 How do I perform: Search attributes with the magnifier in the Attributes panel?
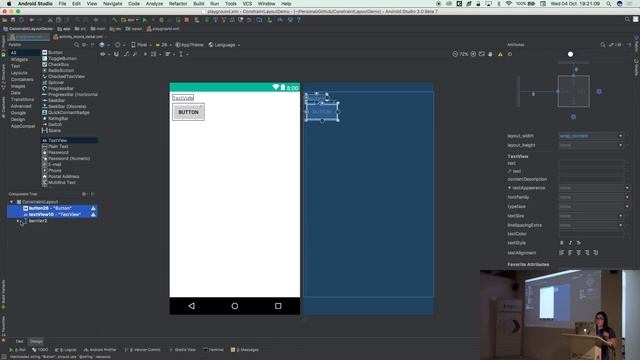pyautogui.click(x=603, y=45)
